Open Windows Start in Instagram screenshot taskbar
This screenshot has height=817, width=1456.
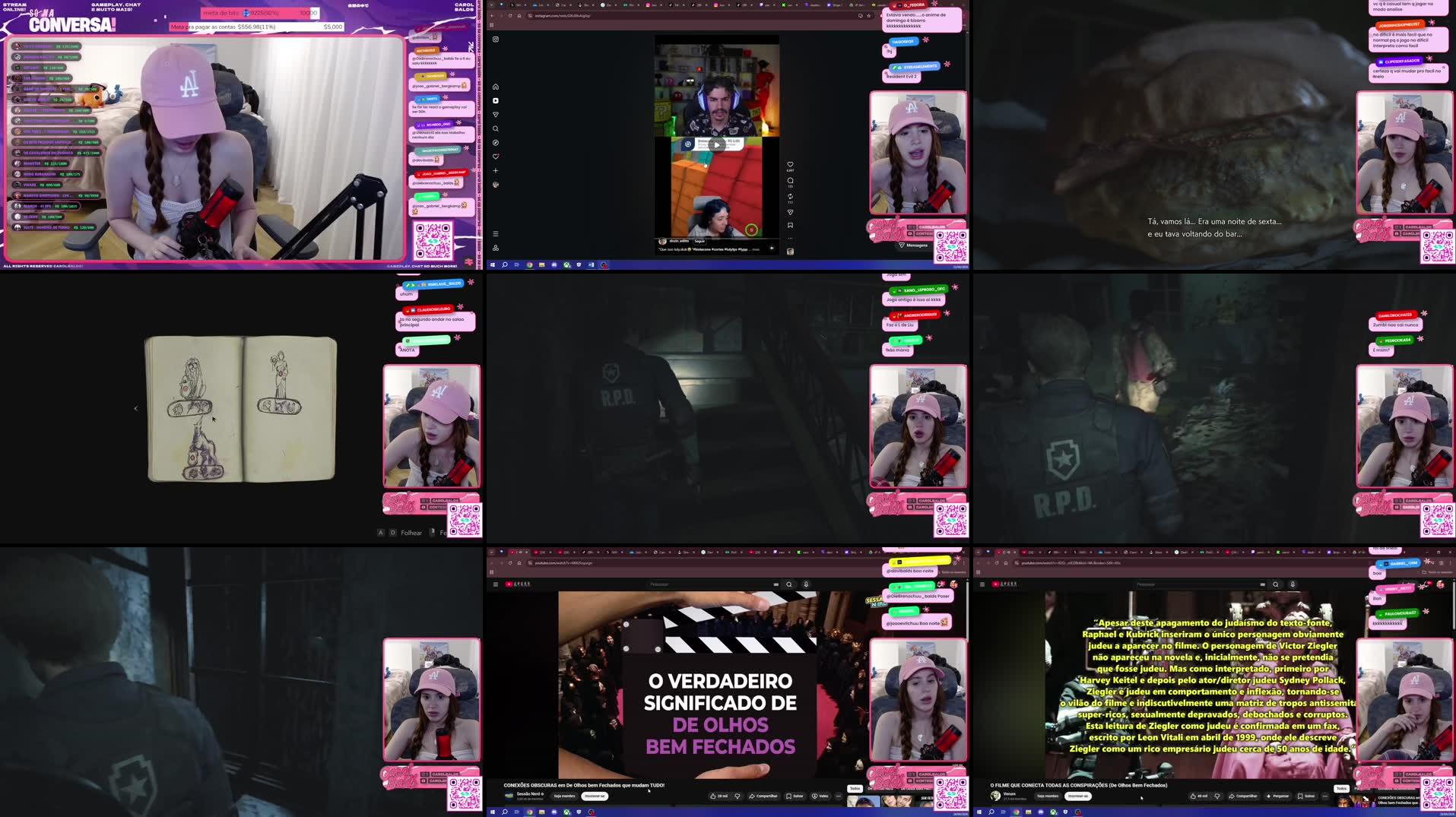(492, 264)
